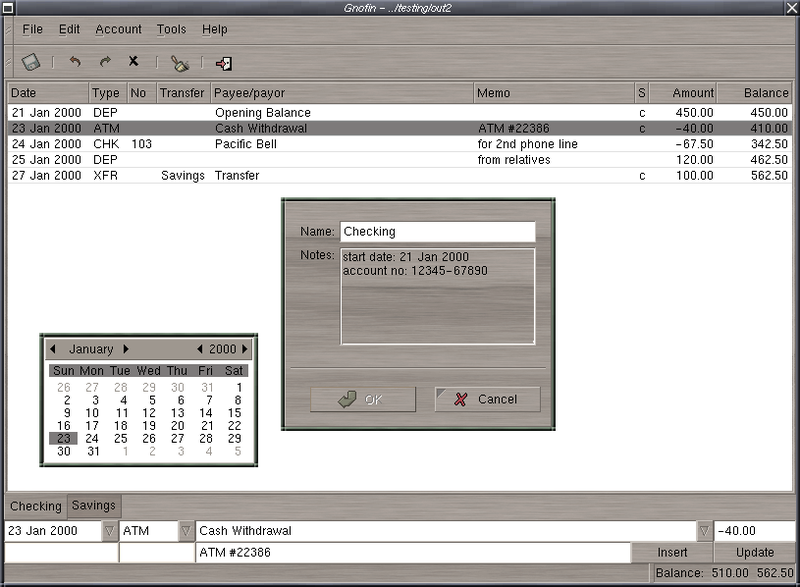
Task: Click the S status column header
Action: click(642, 93)
